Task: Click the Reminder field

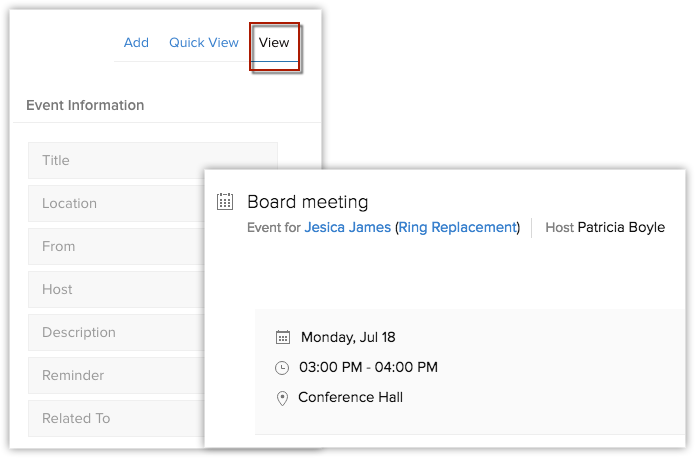Action: coord(115,375)
